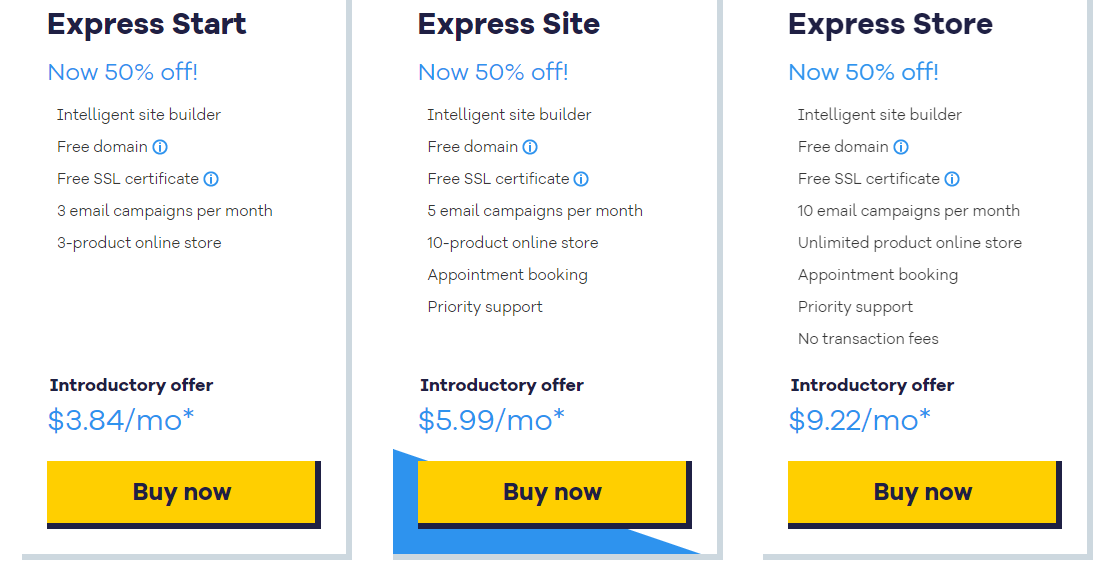
Task: Select the Express Store heading
Action: (890, 24)
